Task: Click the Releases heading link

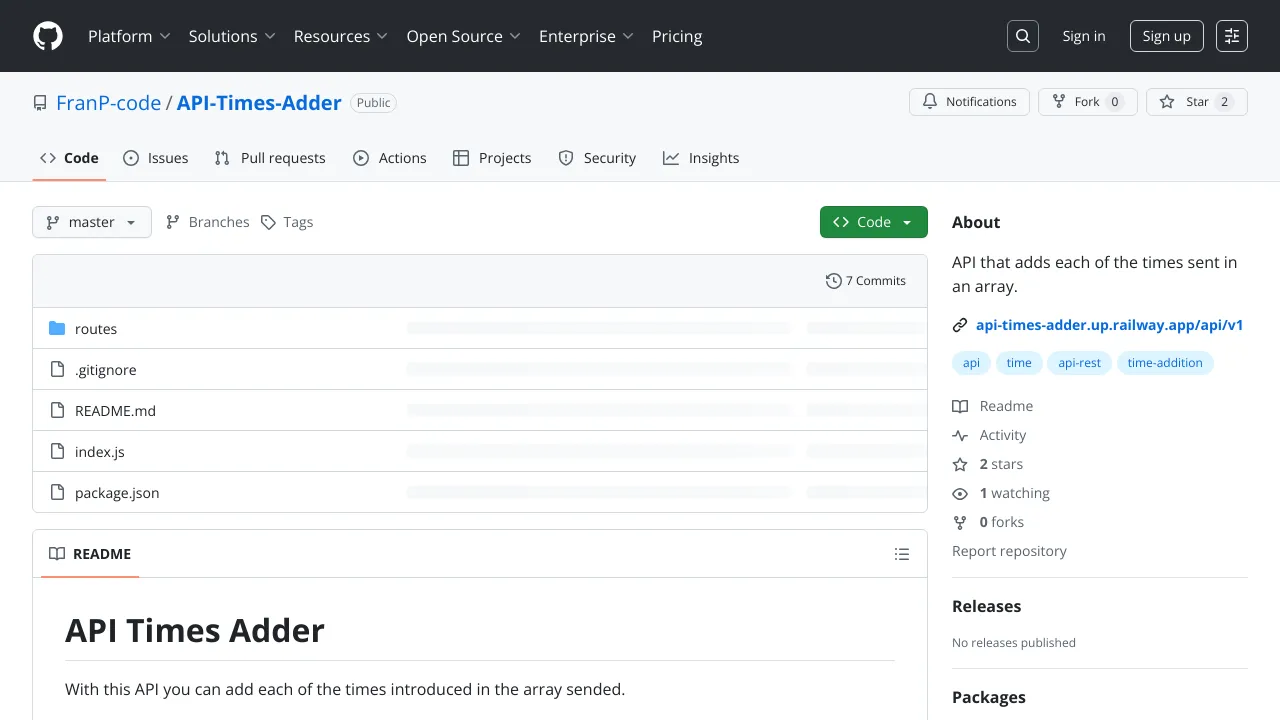Action: [x=986, y=606]
